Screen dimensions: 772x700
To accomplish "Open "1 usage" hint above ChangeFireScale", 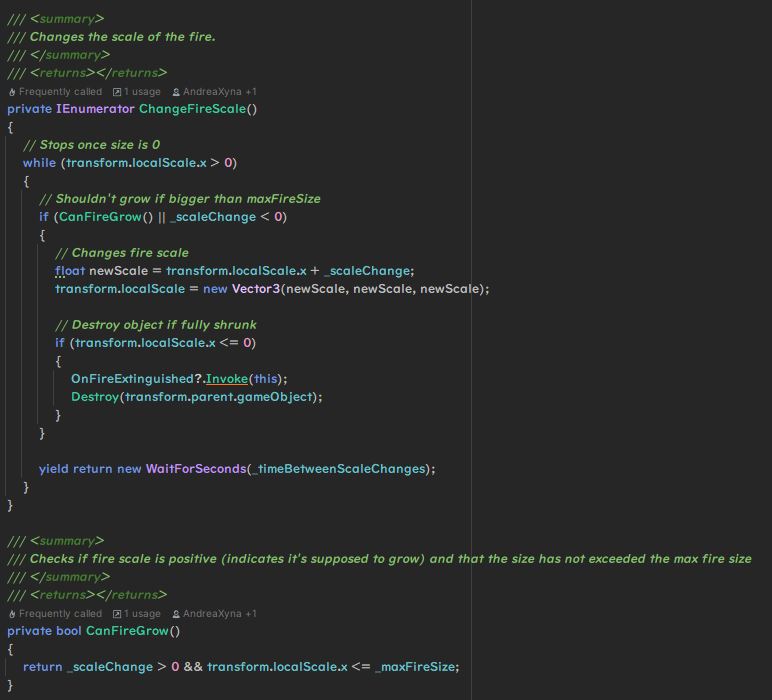I will (x=142, y=91).
